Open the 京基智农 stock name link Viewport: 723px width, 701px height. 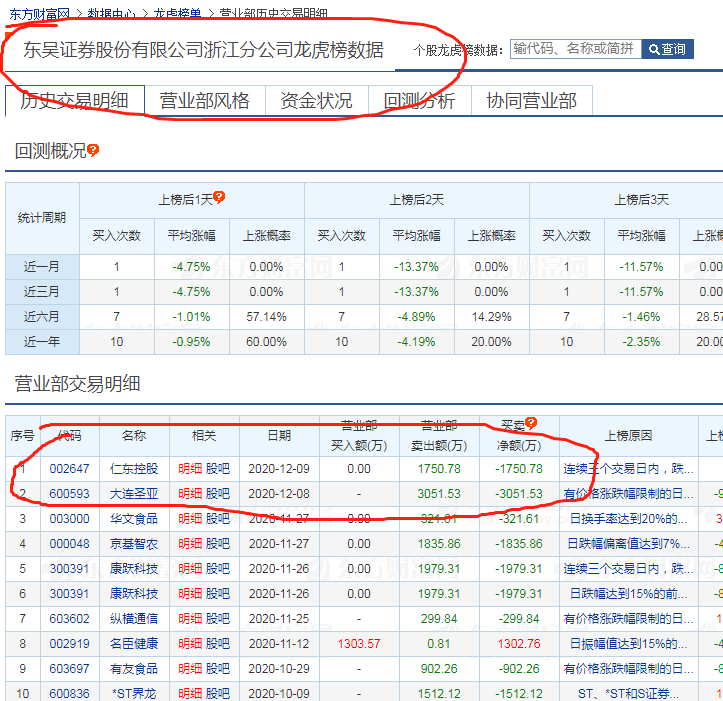tap(134, 544)
